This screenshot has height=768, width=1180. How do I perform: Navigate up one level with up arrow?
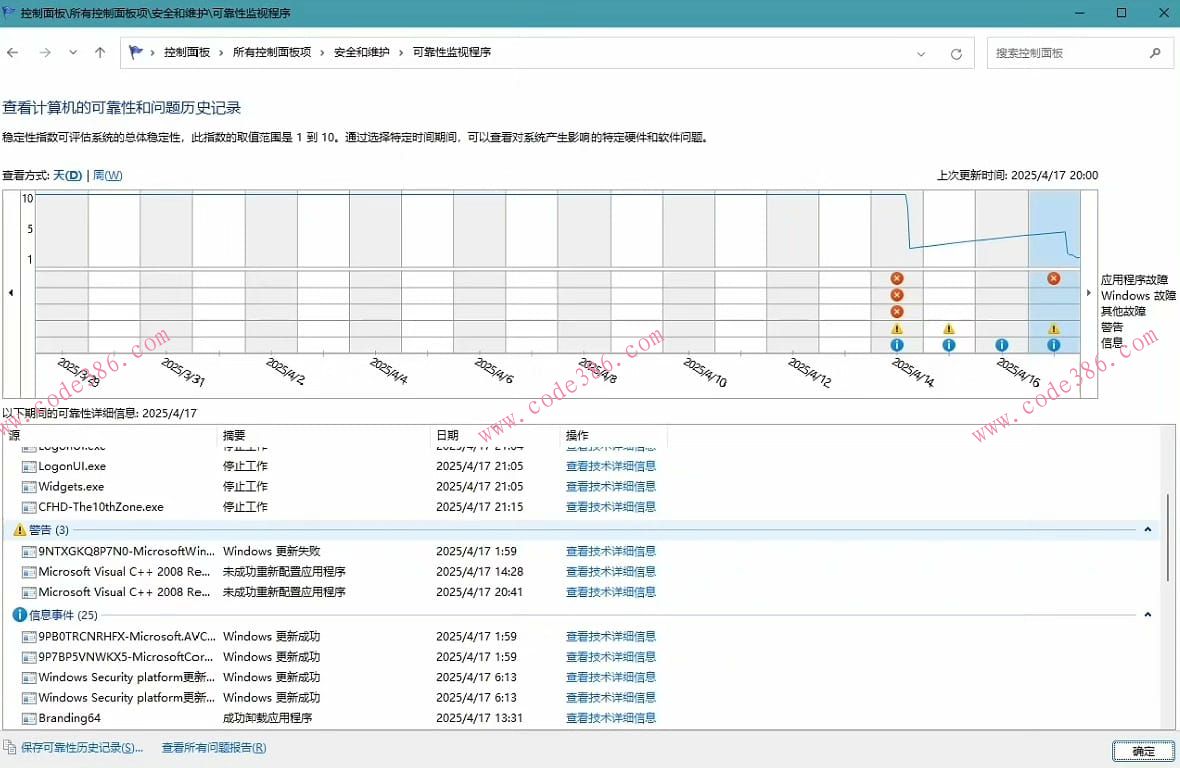100,53
